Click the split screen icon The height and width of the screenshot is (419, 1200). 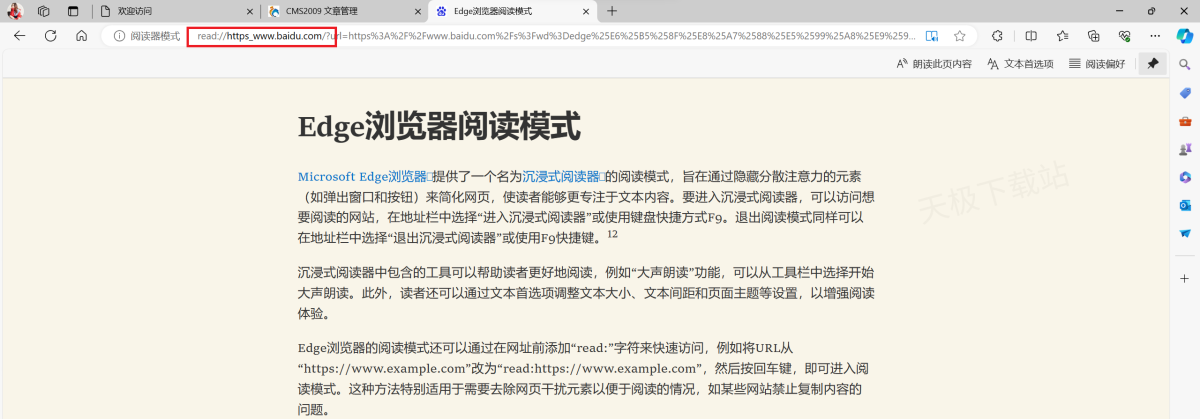[1031, 36]
